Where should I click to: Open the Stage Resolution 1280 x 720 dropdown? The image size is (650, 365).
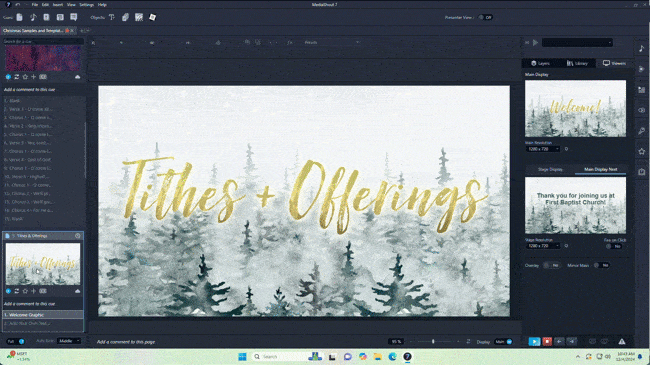point(543,246)
